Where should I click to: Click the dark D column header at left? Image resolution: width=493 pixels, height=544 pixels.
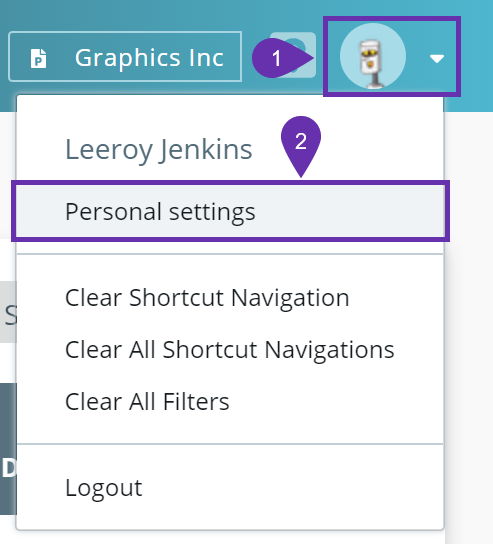click(8, 449)
